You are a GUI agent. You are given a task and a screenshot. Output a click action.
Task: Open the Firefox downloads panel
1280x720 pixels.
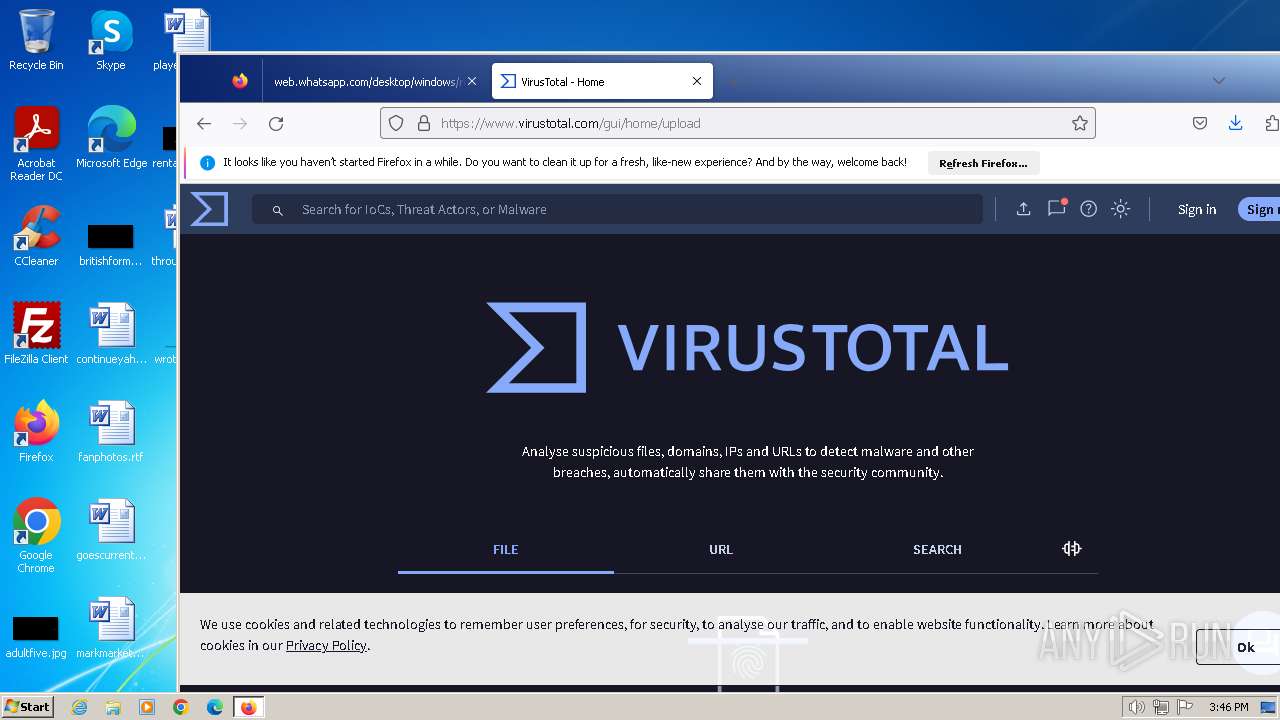1235,123
